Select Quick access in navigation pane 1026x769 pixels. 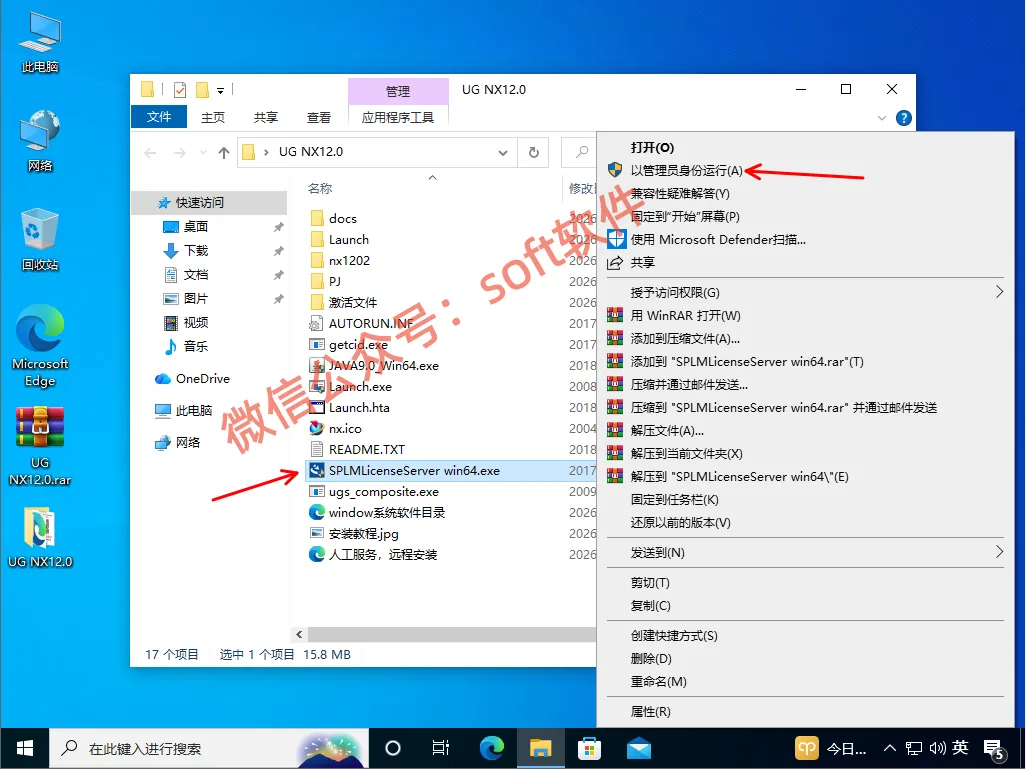click(209, 203)
